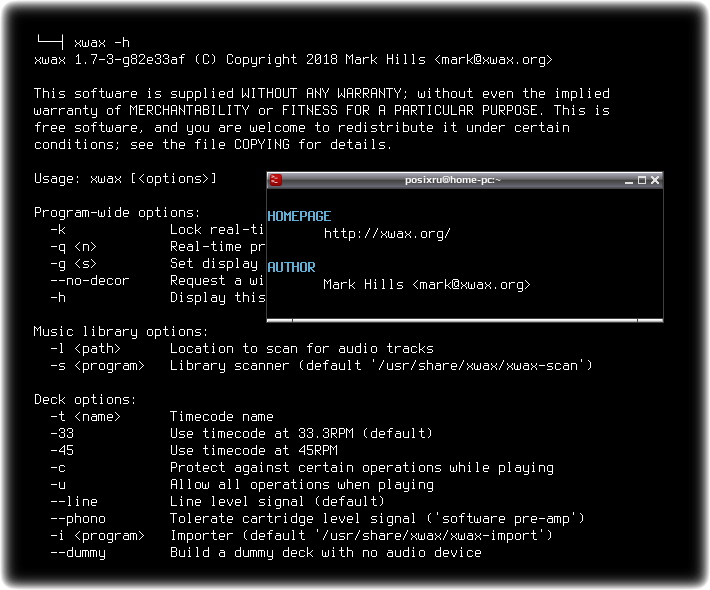Maximize the posixru@home-pc terminal window
Viewport: 710px width, 590px height.
(x=642, y=180)
